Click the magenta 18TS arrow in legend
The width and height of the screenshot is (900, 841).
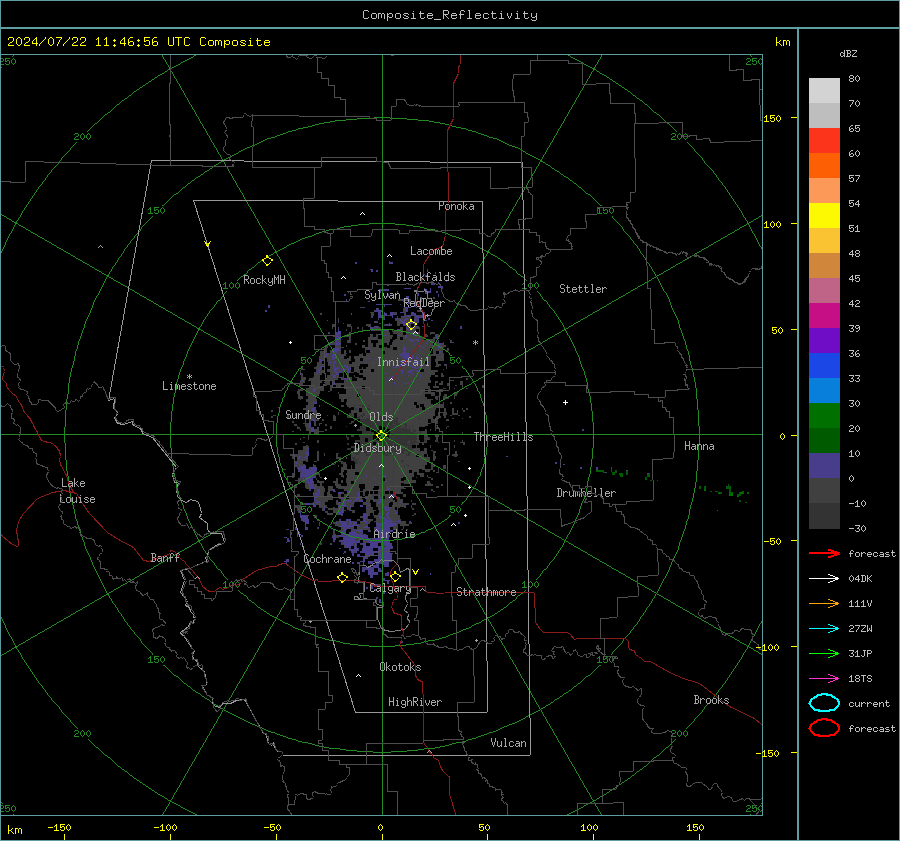(x=824, y=679)
